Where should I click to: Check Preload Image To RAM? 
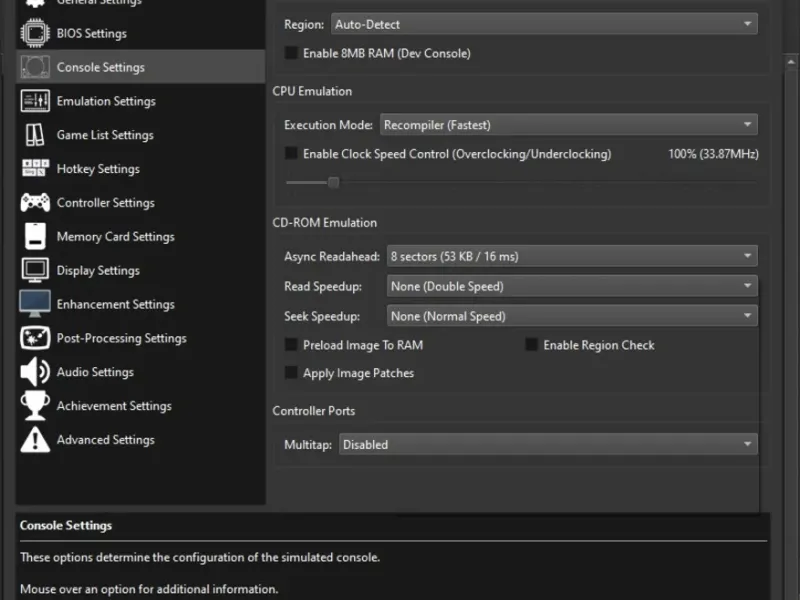coord(292,345)
